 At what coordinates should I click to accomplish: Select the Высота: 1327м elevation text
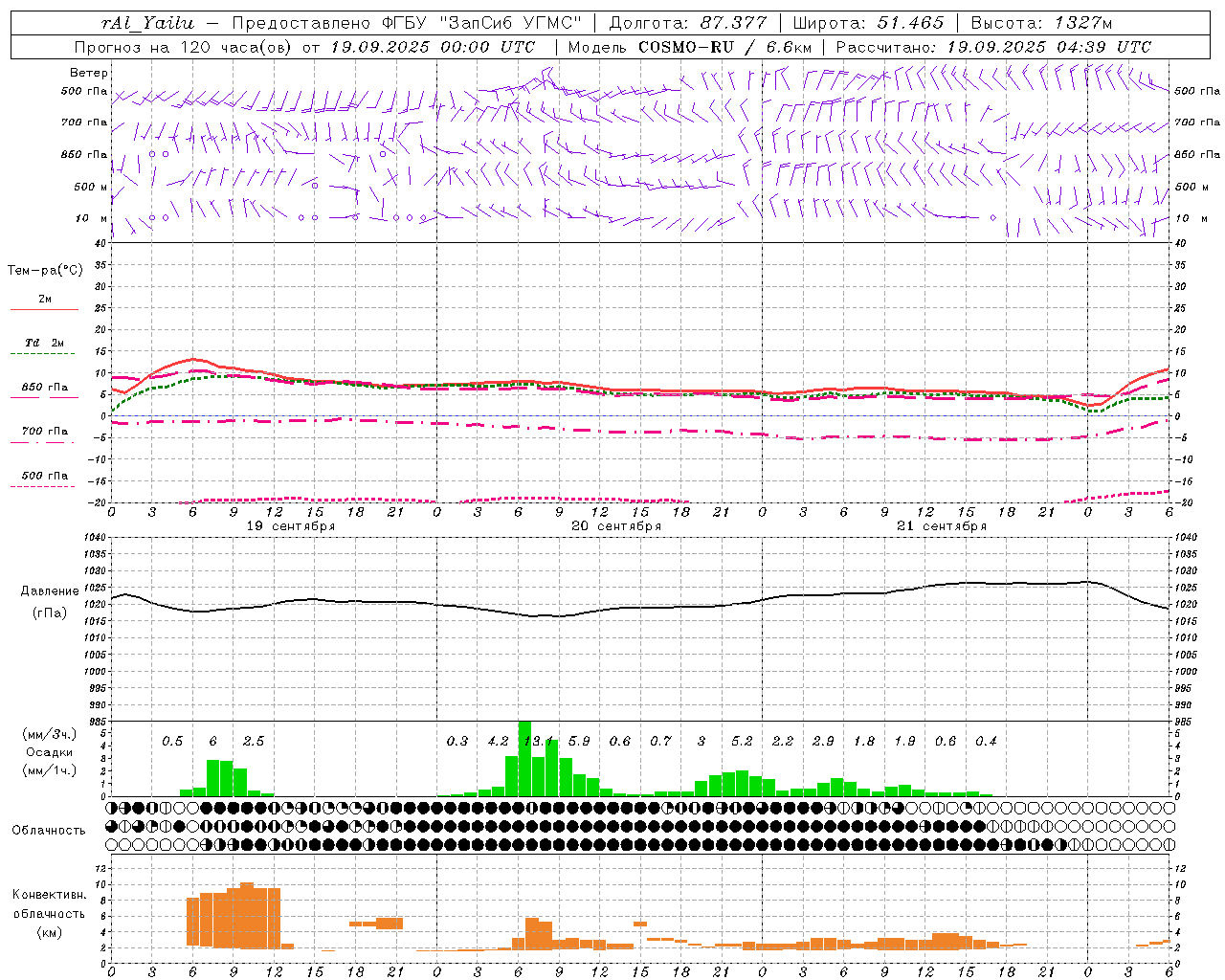(1041, 23)
